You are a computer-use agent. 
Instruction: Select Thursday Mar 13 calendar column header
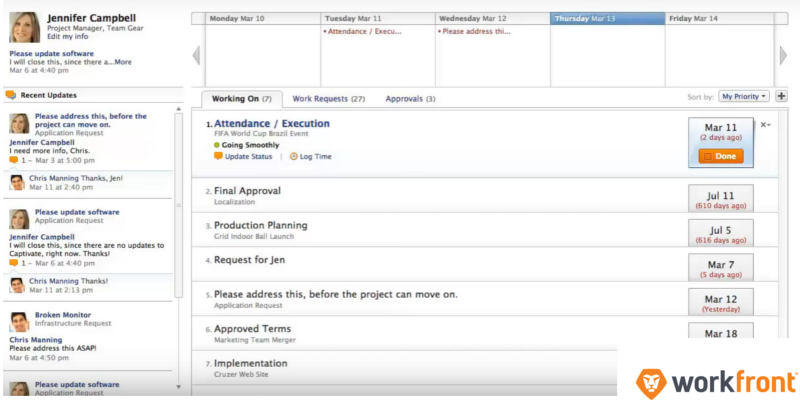[607, 18]
